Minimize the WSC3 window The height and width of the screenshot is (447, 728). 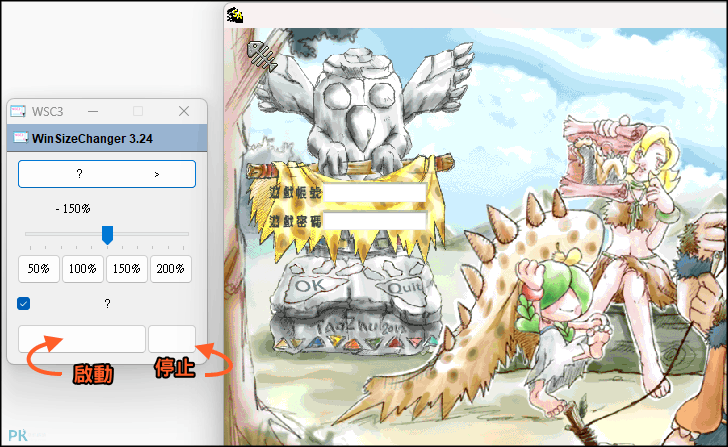[93, 111]
